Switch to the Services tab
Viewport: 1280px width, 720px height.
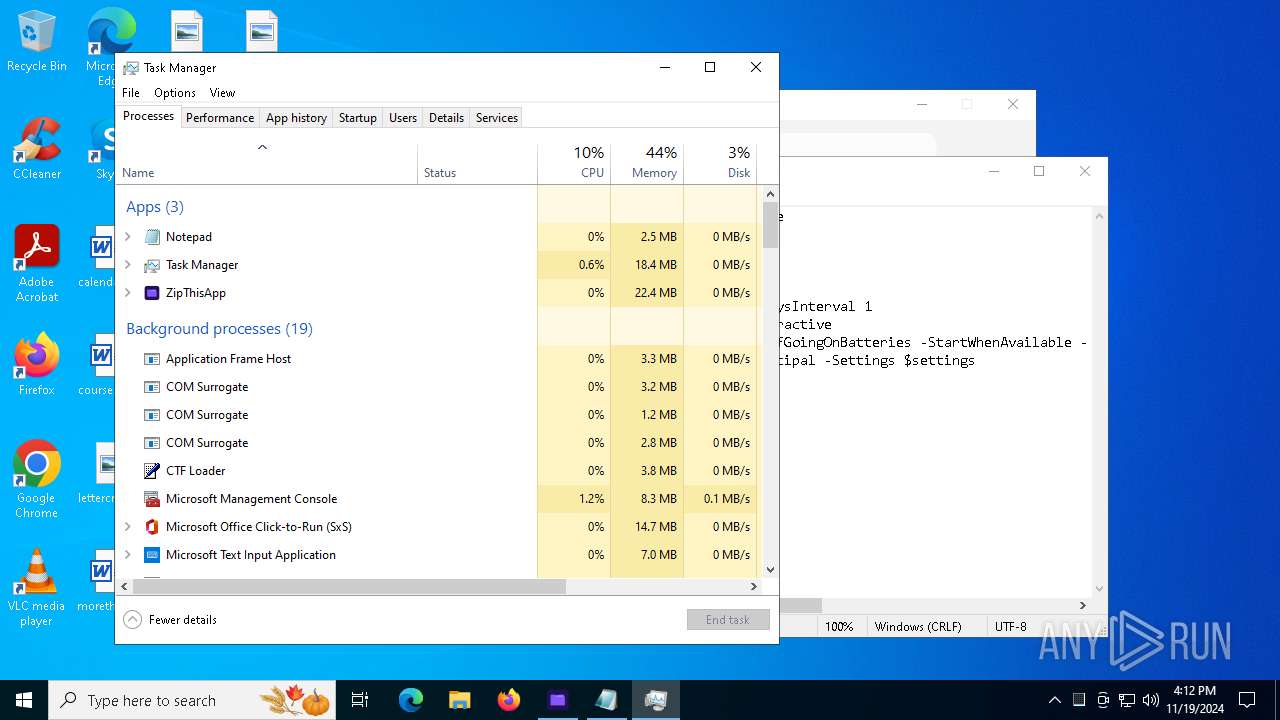coord(497,118)
